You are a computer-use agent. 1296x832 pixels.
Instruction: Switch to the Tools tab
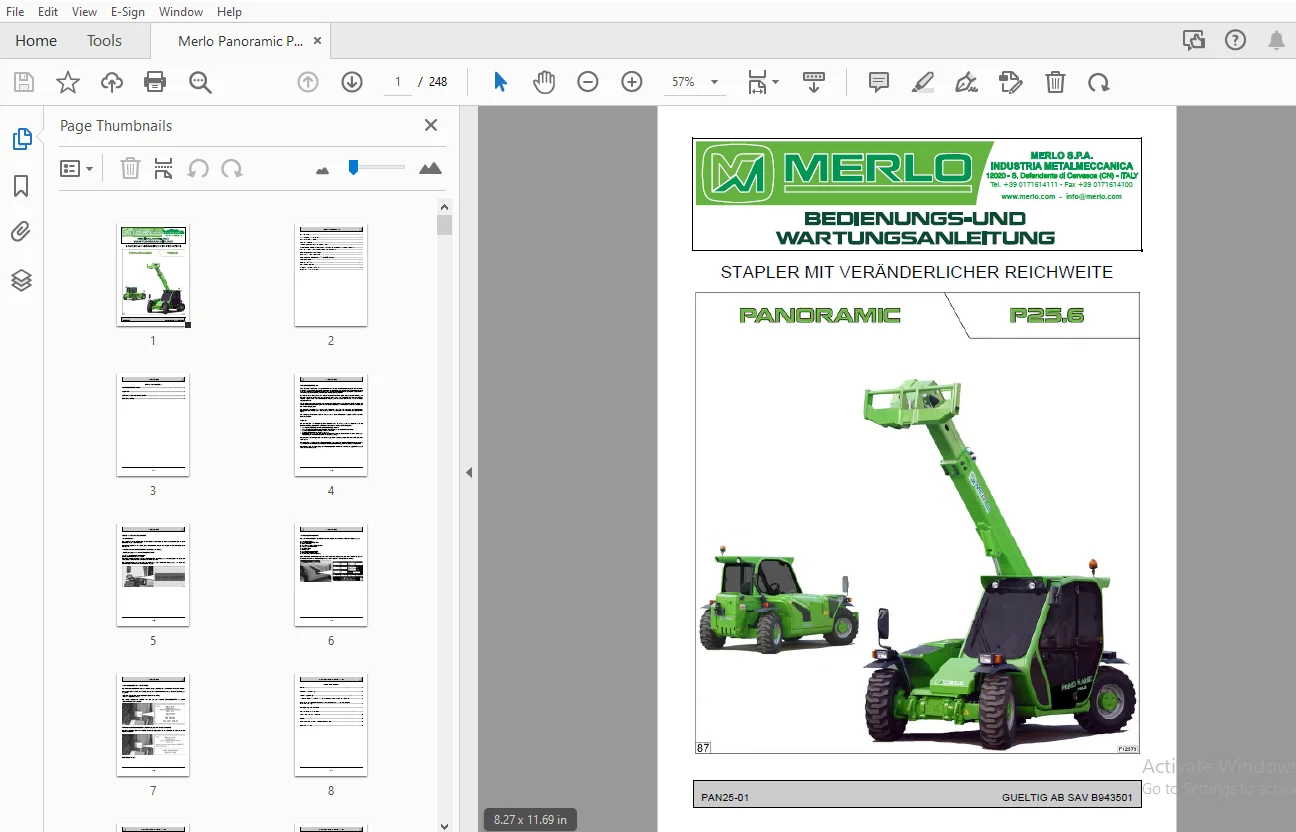pyautogui.click(x=104, y=41)
